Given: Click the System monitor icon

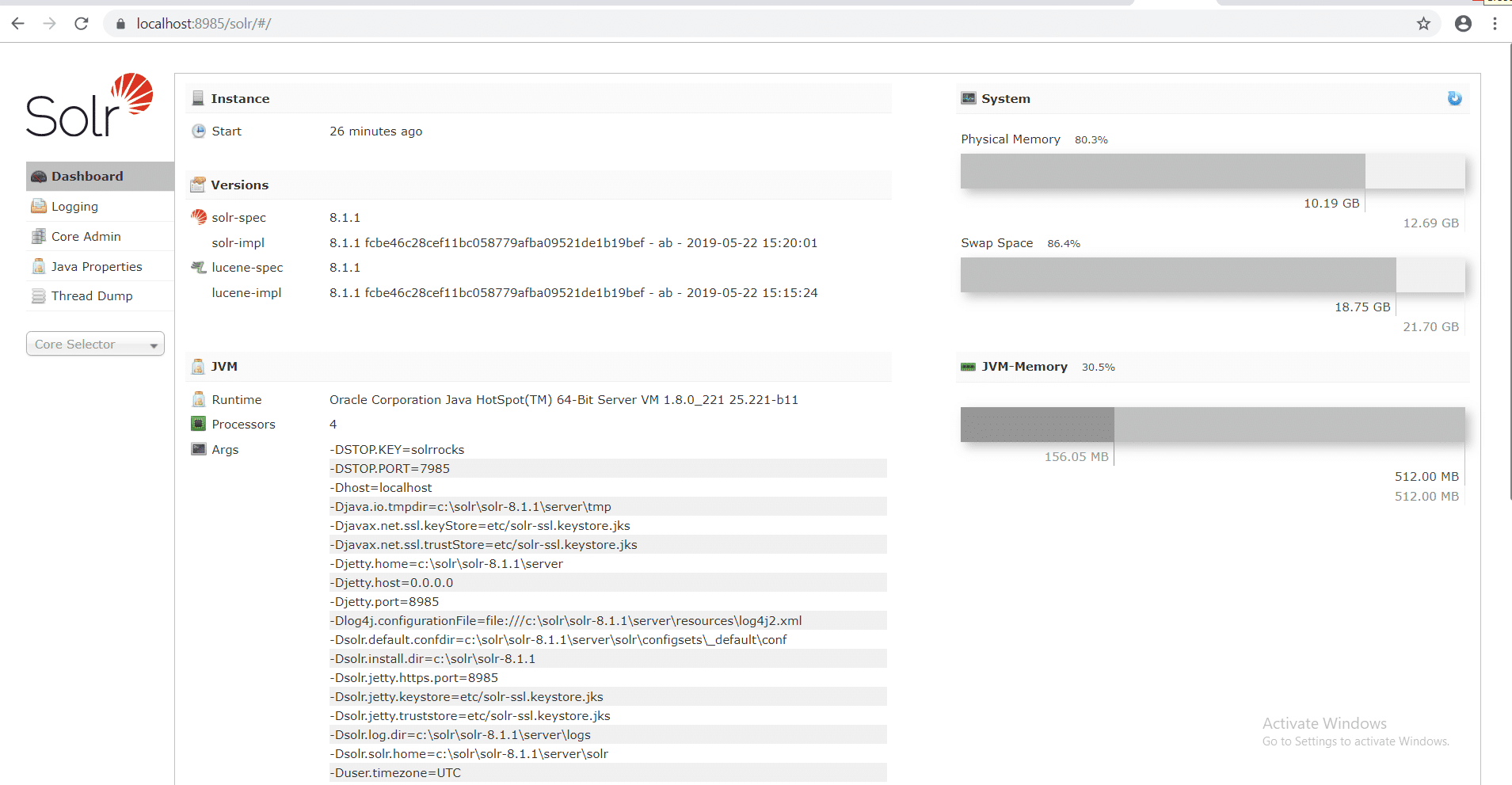Looking at the screenshot, I should tap(969, 98).
